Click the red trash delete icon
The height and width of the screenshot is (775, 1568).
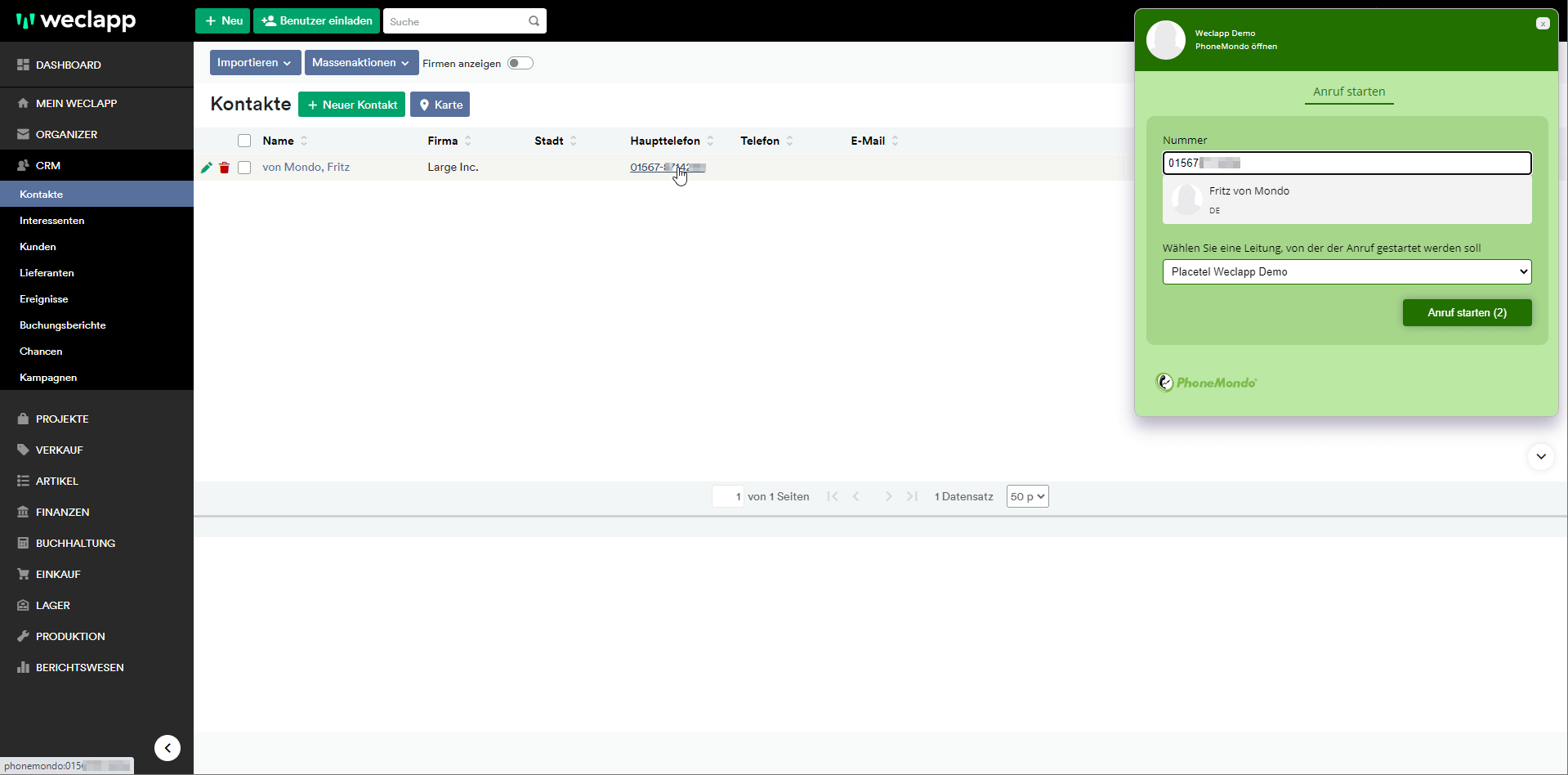coord(225,168)
